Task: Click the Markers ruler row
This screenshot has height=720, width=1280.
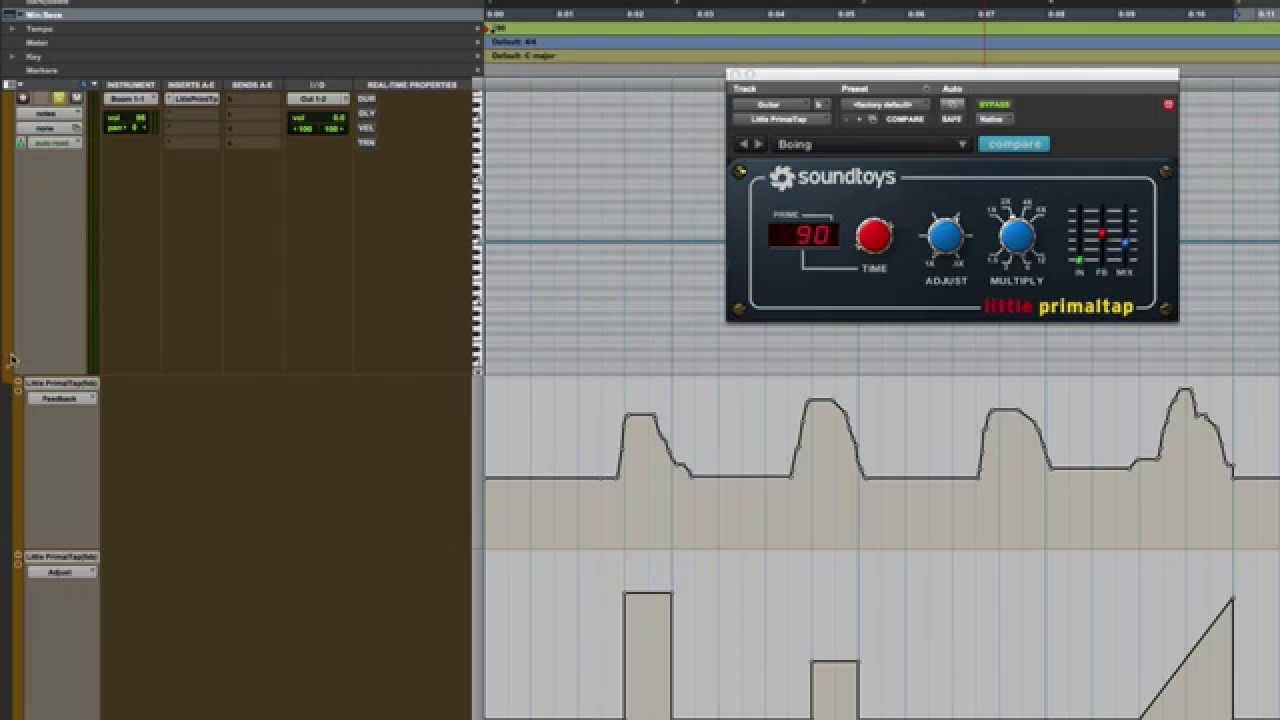Action: (240, 71)
